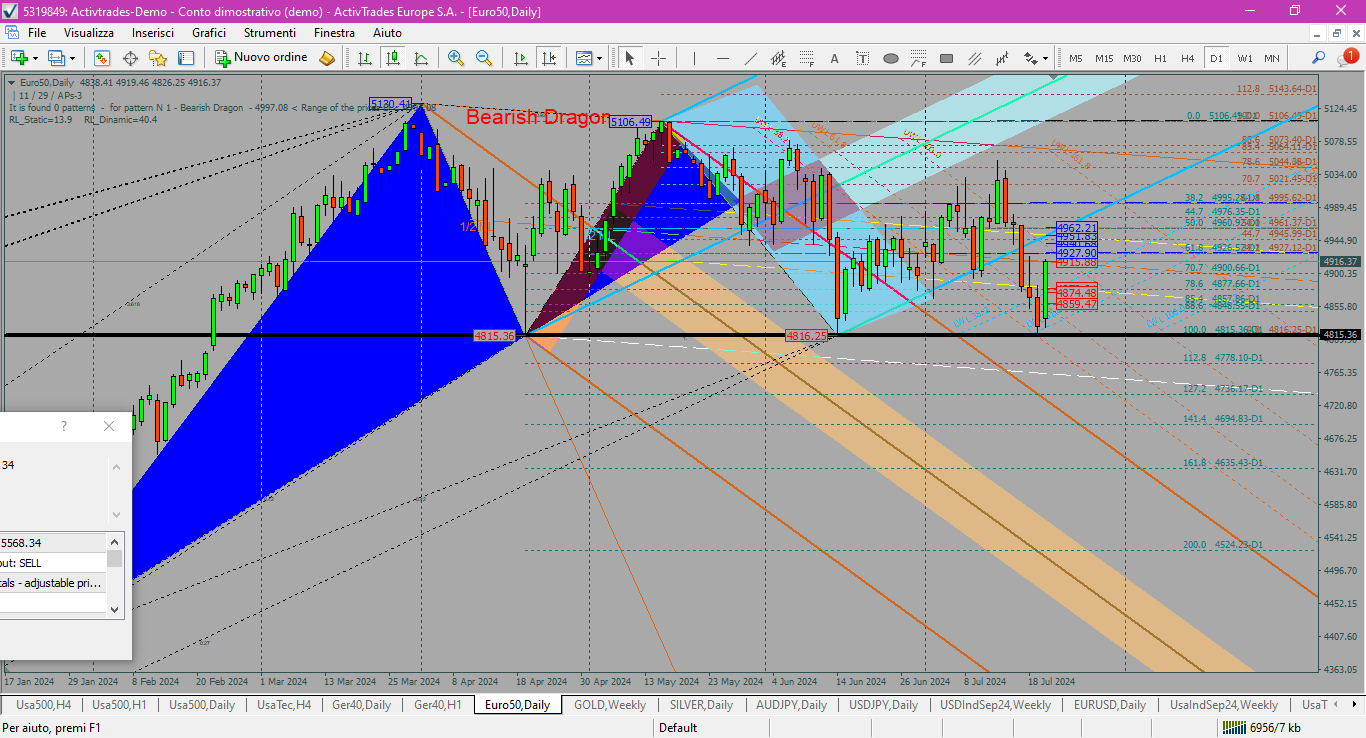This screenshot has width=1366, height=738.
Task: Select the rectangle drawing tool
Action: (947, 58)
